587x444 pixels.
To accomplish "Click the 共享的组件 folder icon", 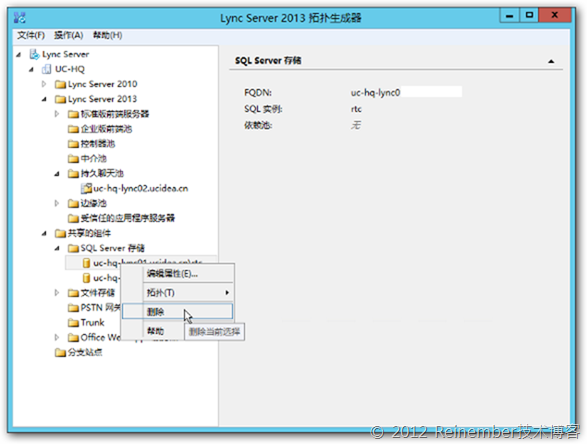I will pos(60,233).
